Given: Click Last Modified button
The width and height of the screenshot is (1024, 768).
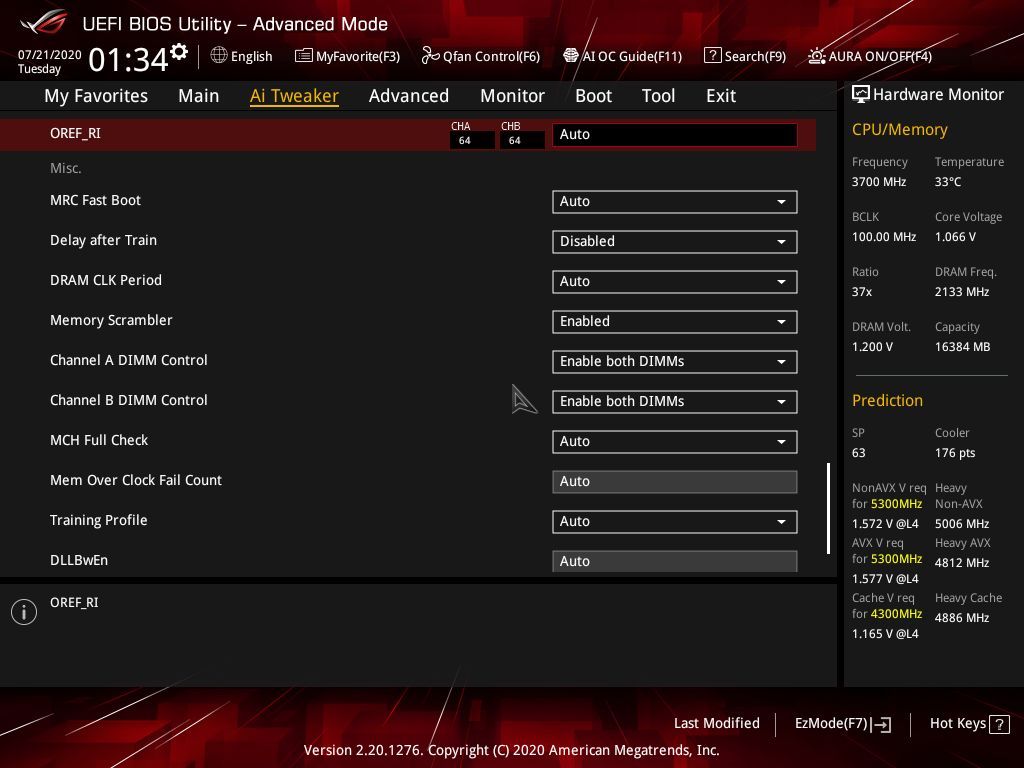Looking at the screenshot, I should click(716, 724).
